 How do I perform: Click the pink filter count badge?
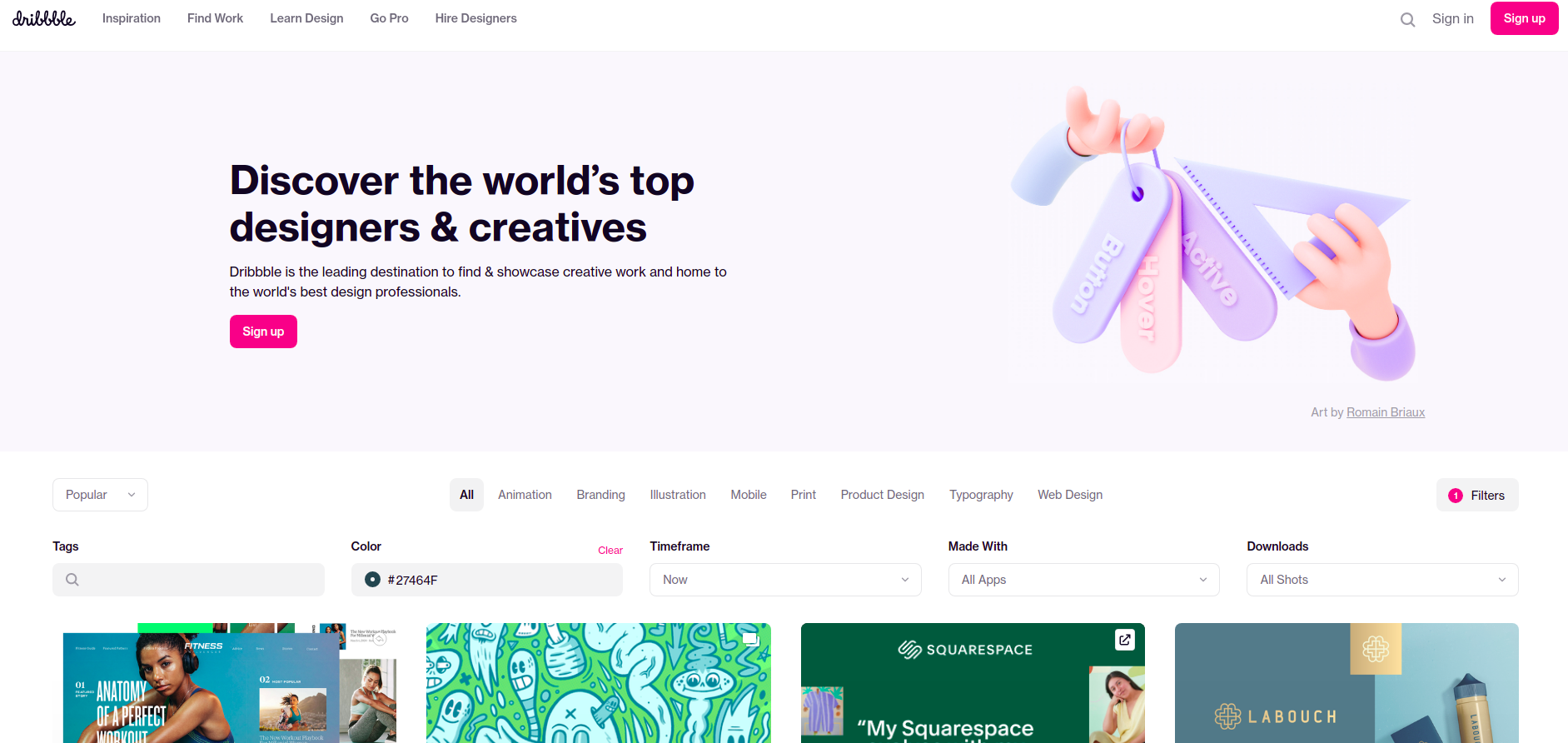[1456, 496]
